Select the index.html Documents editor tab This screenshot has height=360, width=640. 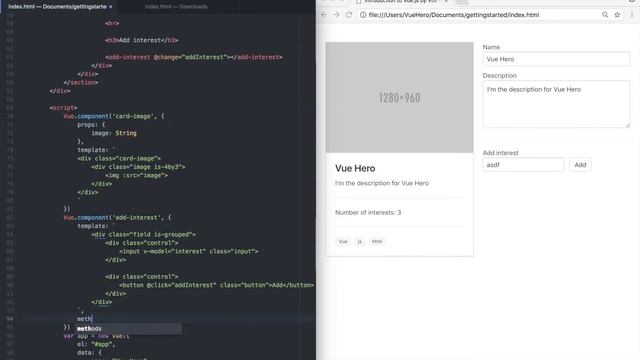click(x=58, y=7)
